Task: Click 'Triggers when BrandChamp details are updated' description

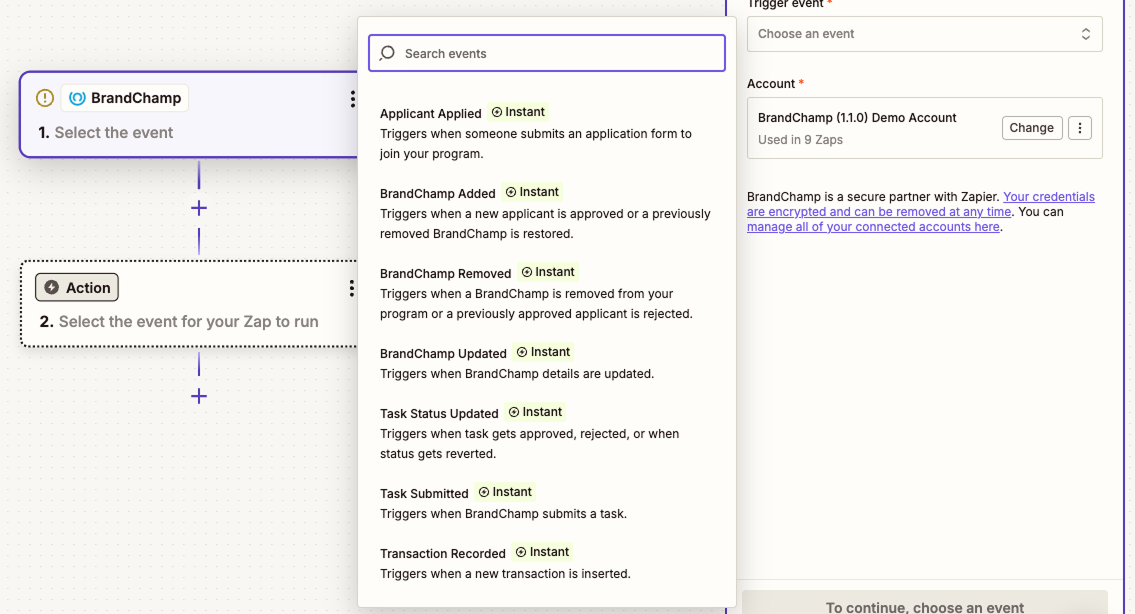Action: tap(517, 374)
